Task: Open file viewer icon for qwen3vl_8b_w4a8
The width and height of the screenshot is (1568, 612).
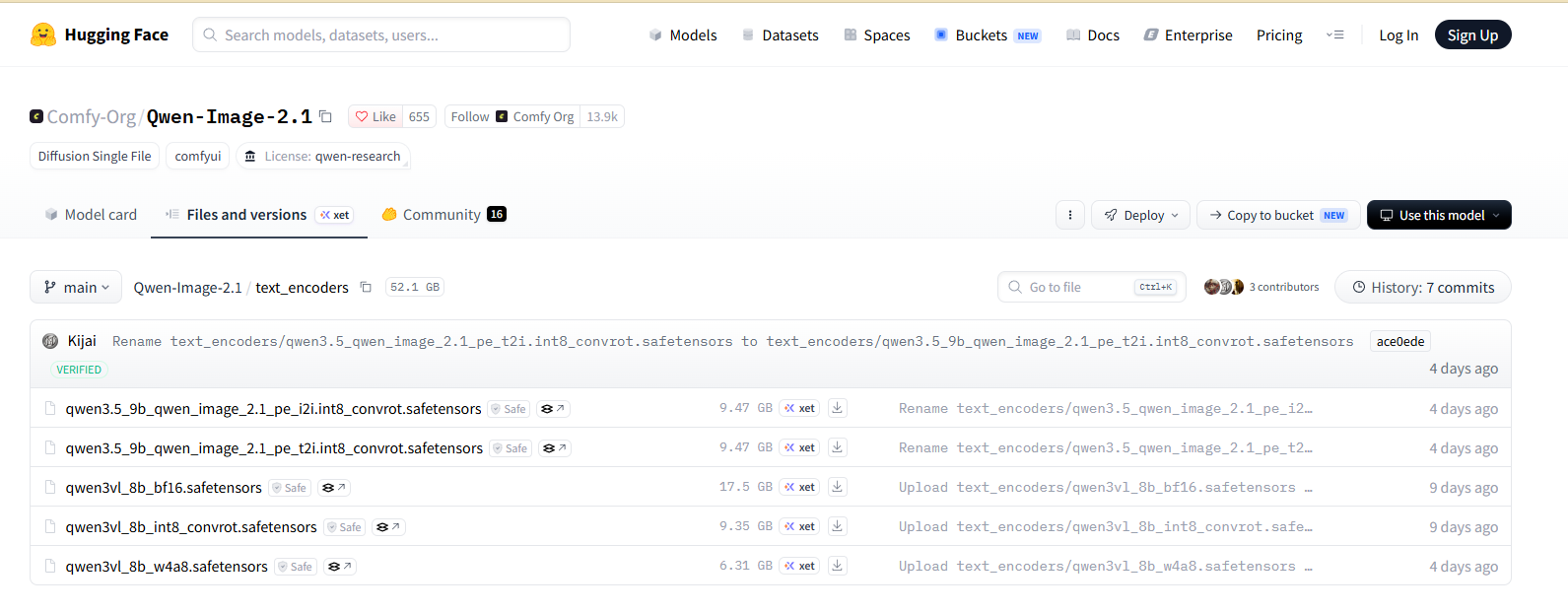Action: pyautogui.click(x=339, y=567)
